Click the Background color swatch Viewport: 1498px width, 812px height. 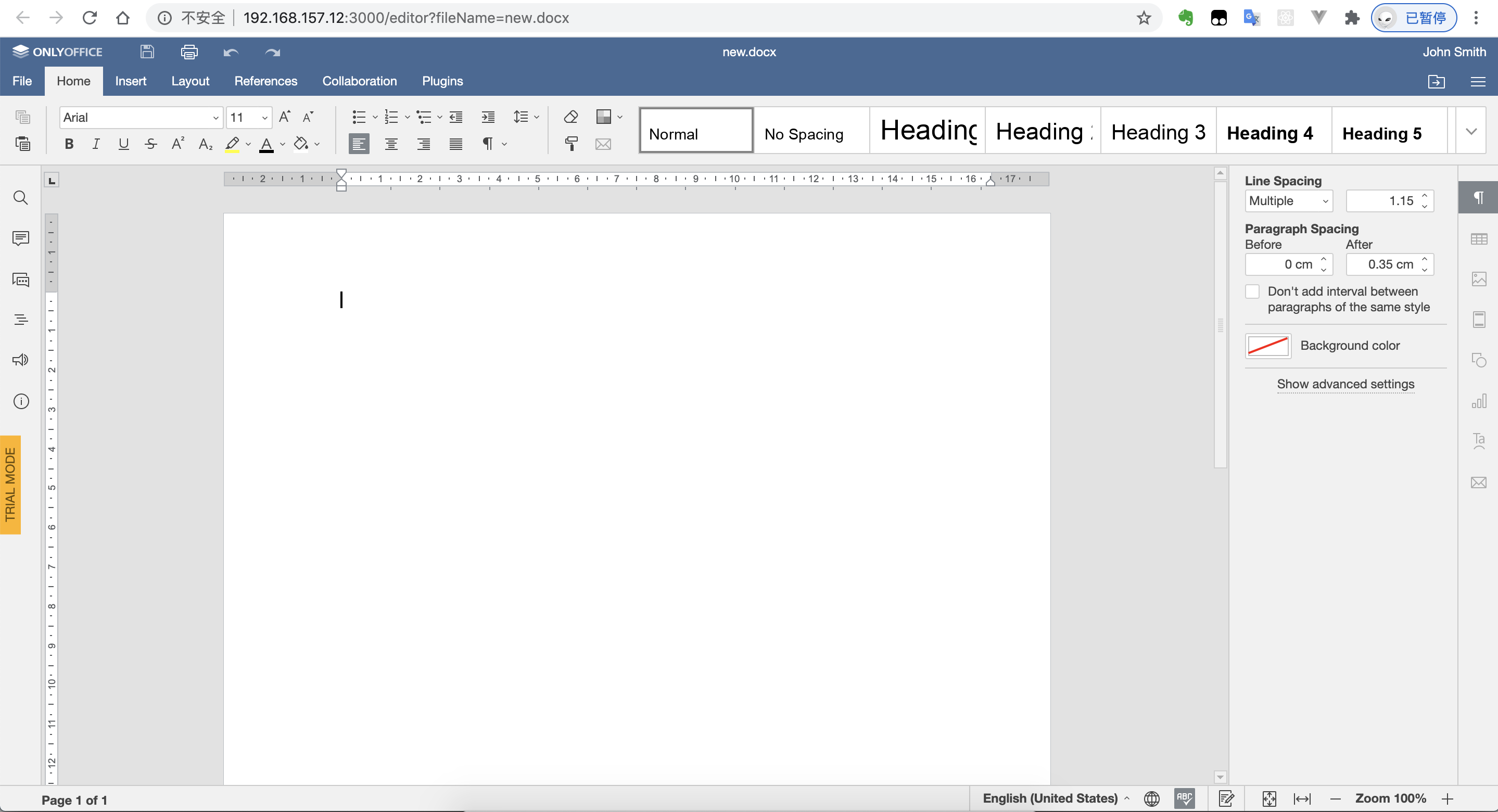pyautogui.click(x=1268, y=346)
